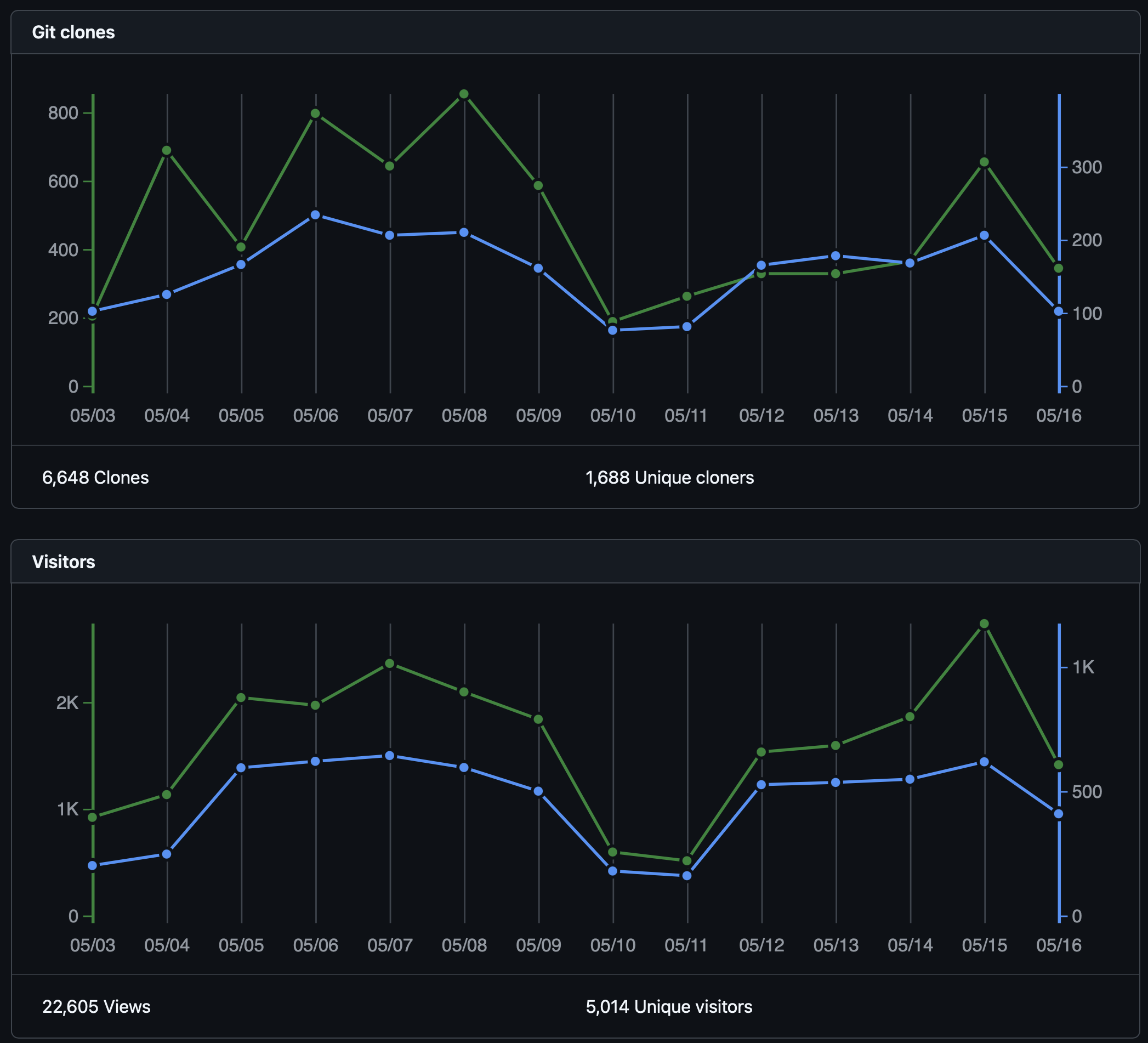Viewport: 1148px width, 1043px height.
Task: Click the 'Git clones' panel heading
Action: point(73,32)
